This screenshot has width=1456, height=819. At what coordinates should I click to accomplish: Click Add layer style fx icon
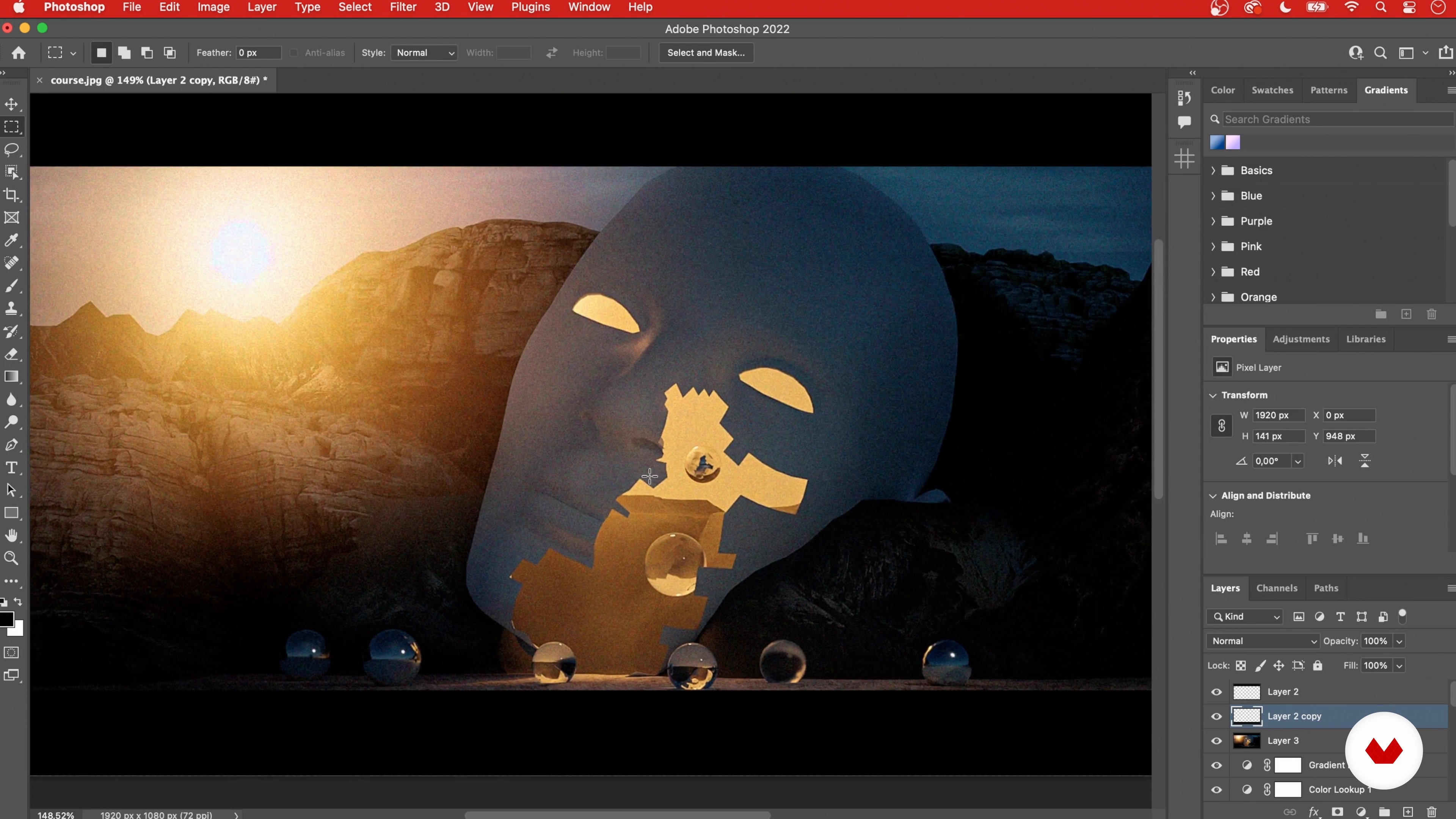[1314, 812]
